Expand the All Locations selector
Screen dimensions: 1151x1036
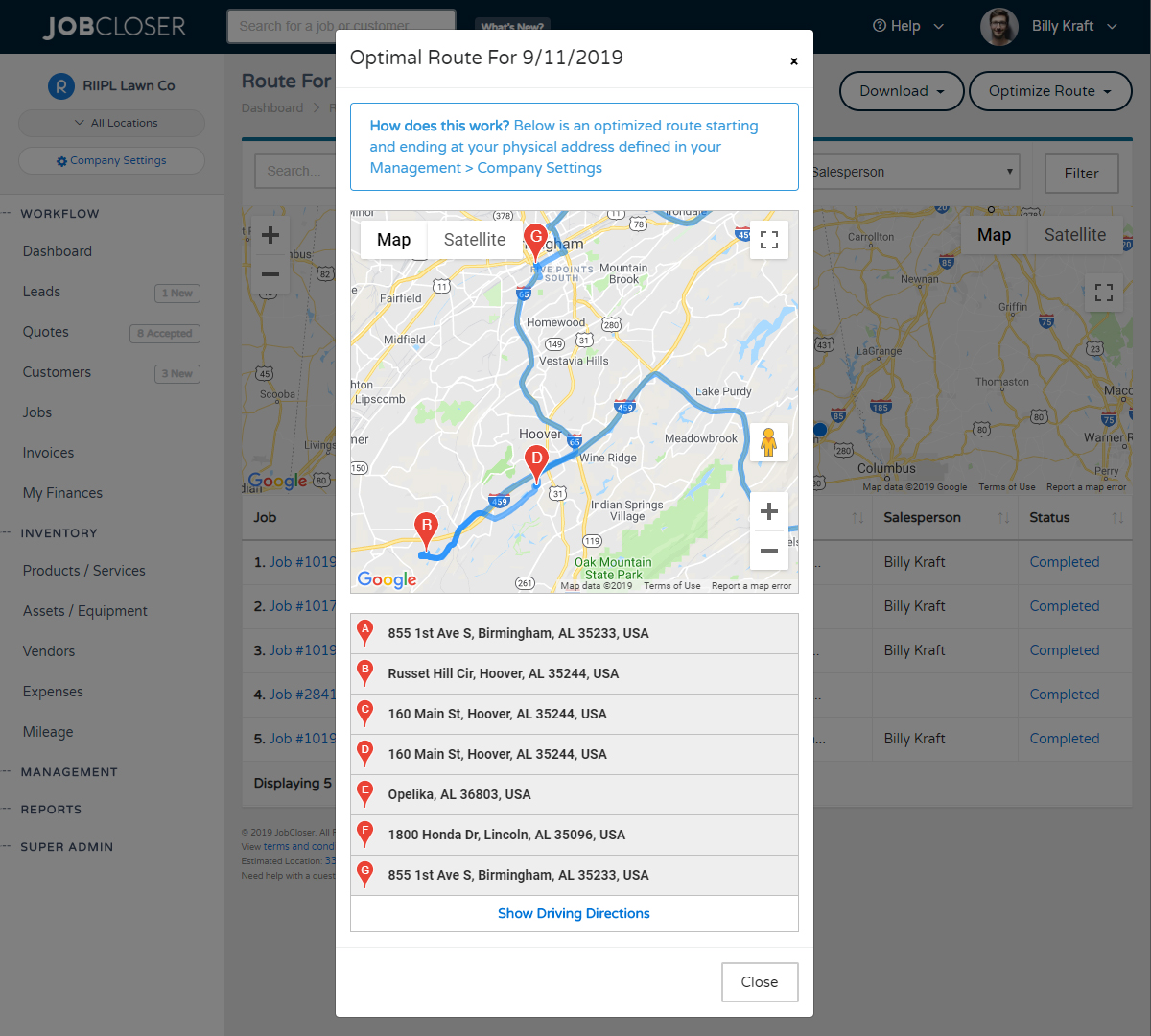pos(111,123)
